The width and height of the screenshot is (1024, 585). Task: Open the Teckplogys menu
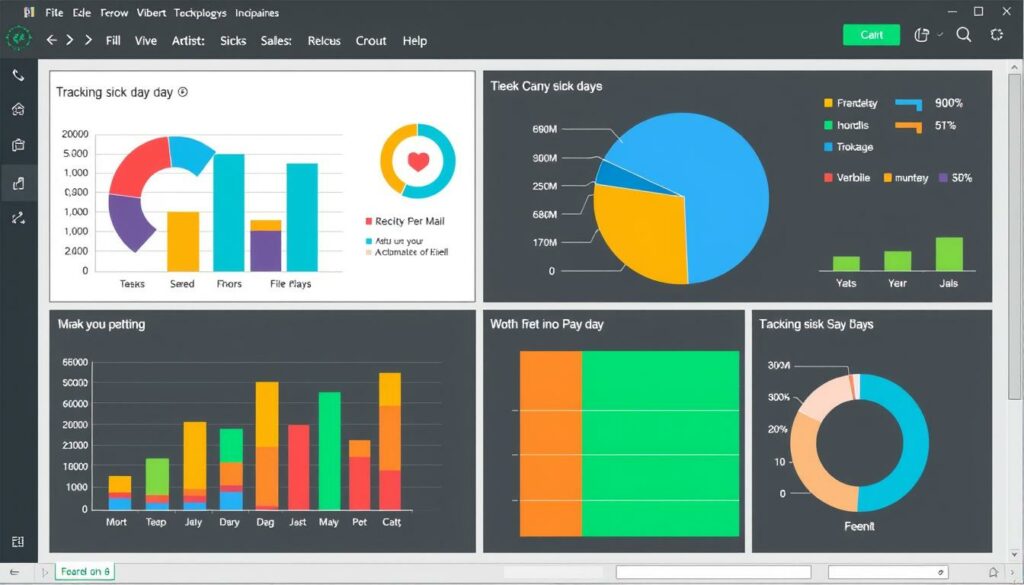200,13
